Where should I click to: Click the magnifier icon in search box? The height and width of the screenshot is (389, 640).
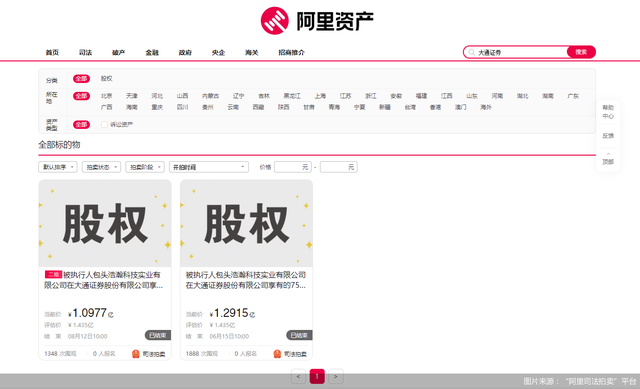[471, 52]
